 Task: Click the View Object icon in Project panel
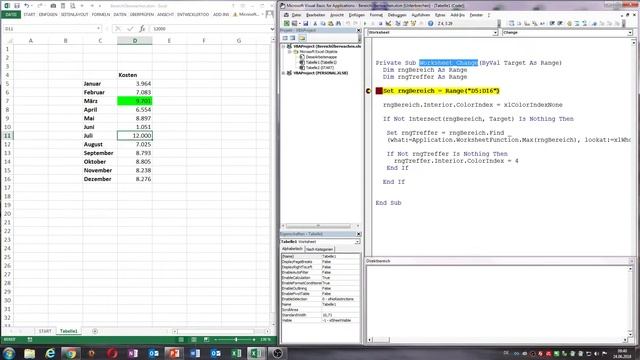293,38
